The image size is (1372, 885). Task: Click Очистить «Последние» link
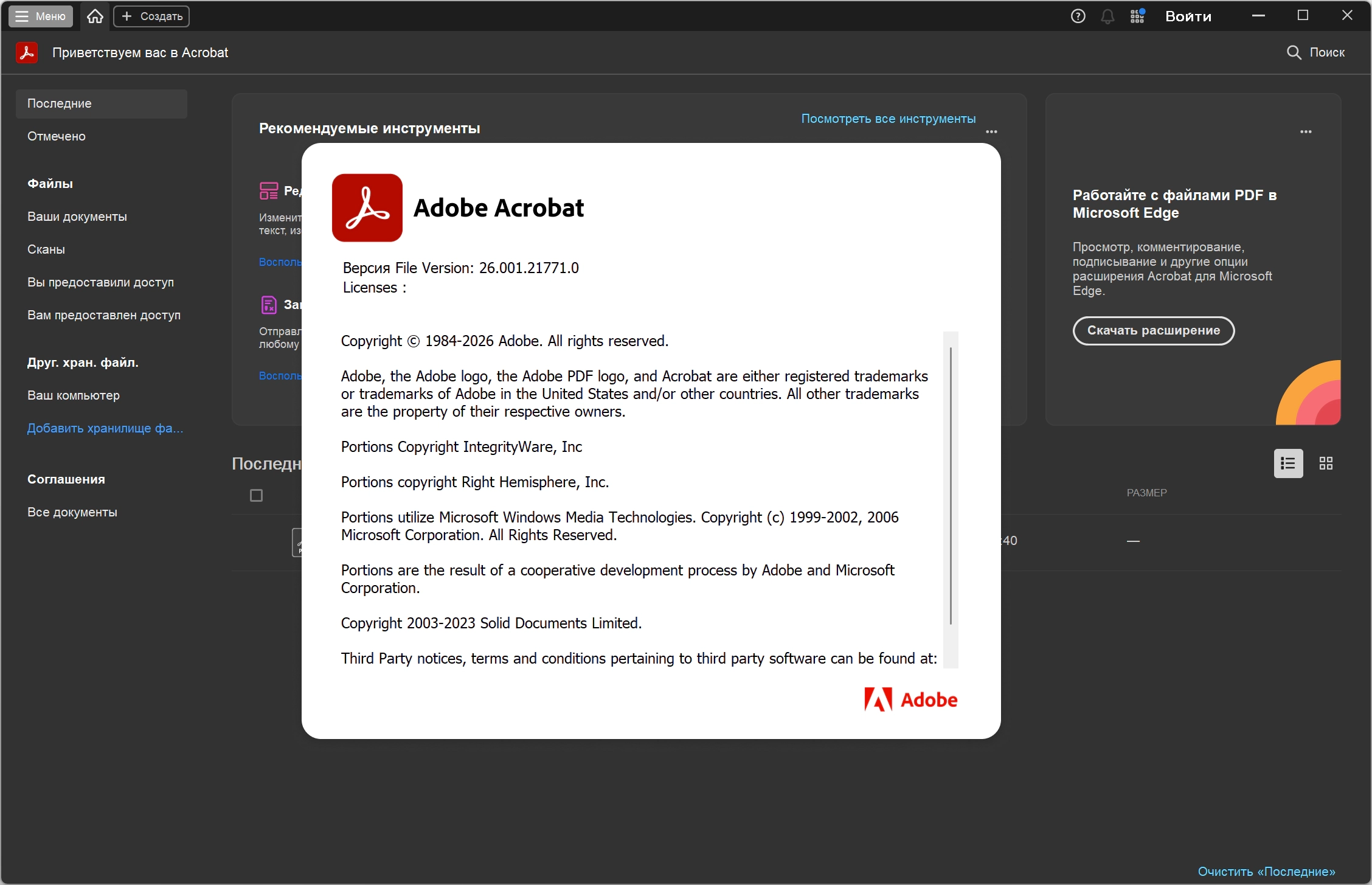1266,871
